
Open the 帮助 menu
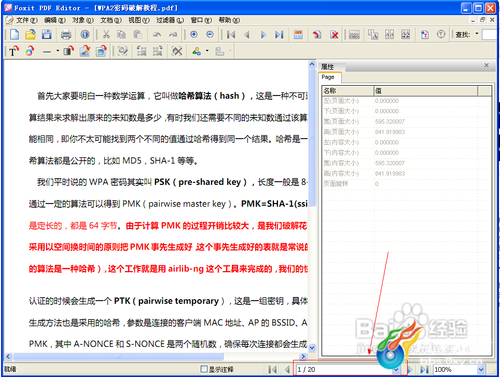[229, 20]
